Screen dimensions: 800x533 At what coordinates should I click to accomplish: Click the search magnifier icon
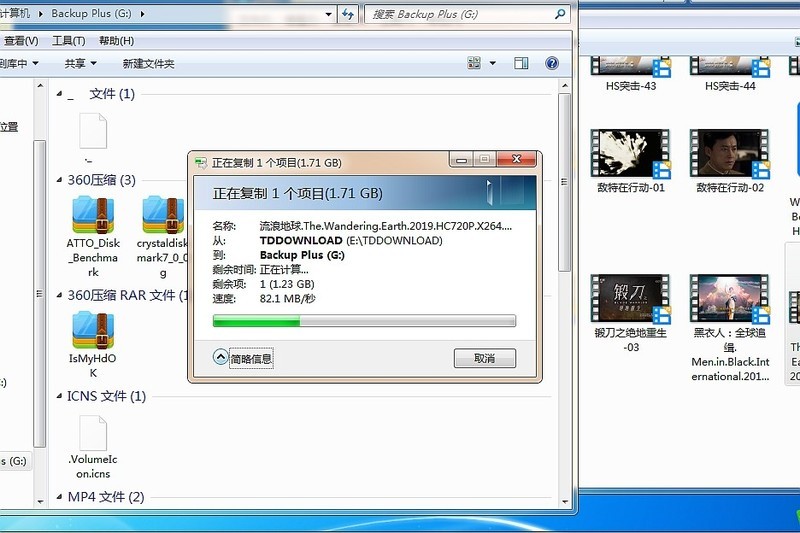click(560, 14)
